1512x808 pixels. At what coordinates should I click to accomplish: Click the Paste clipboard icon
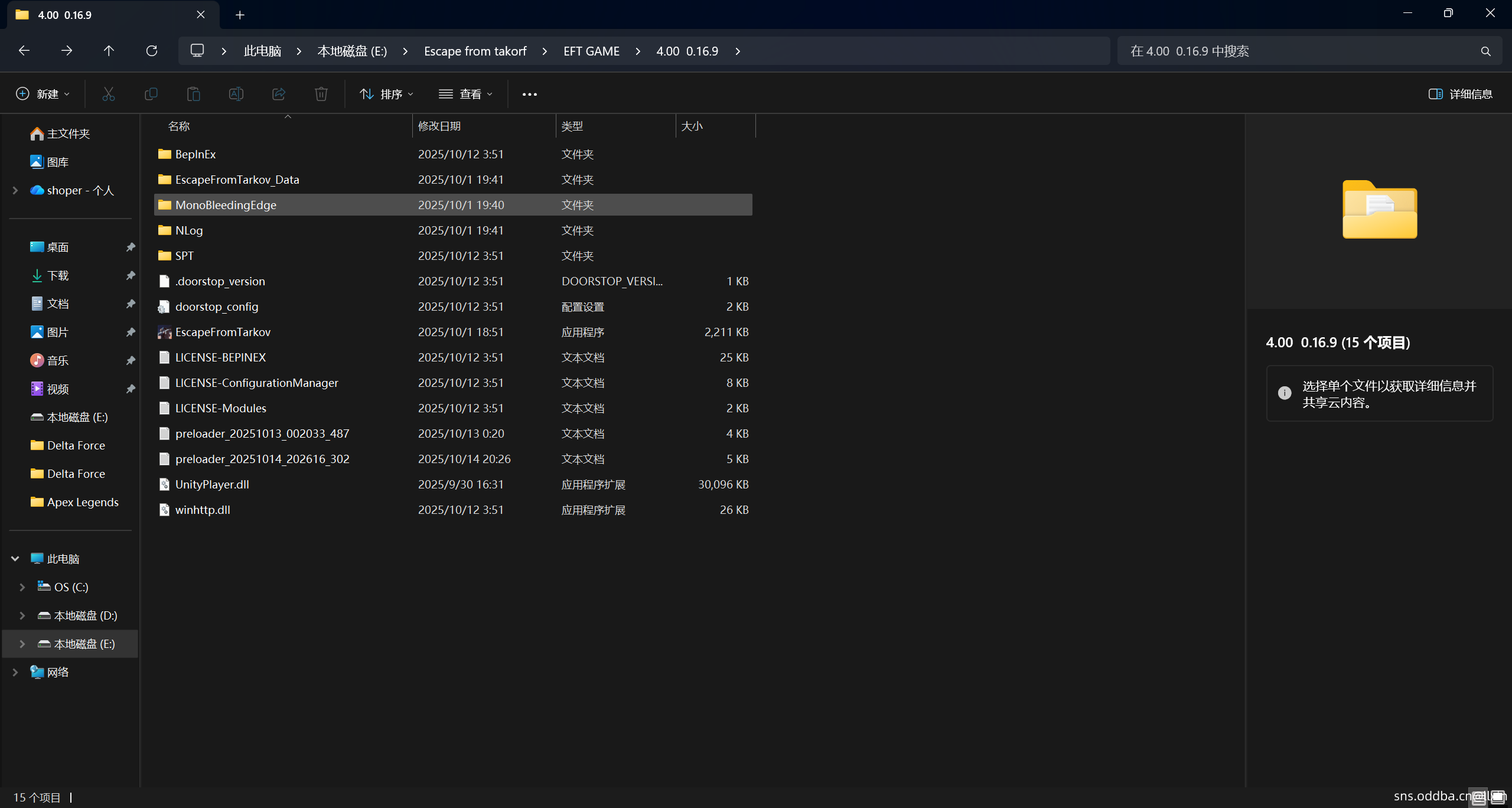click(x=193, y=94)
